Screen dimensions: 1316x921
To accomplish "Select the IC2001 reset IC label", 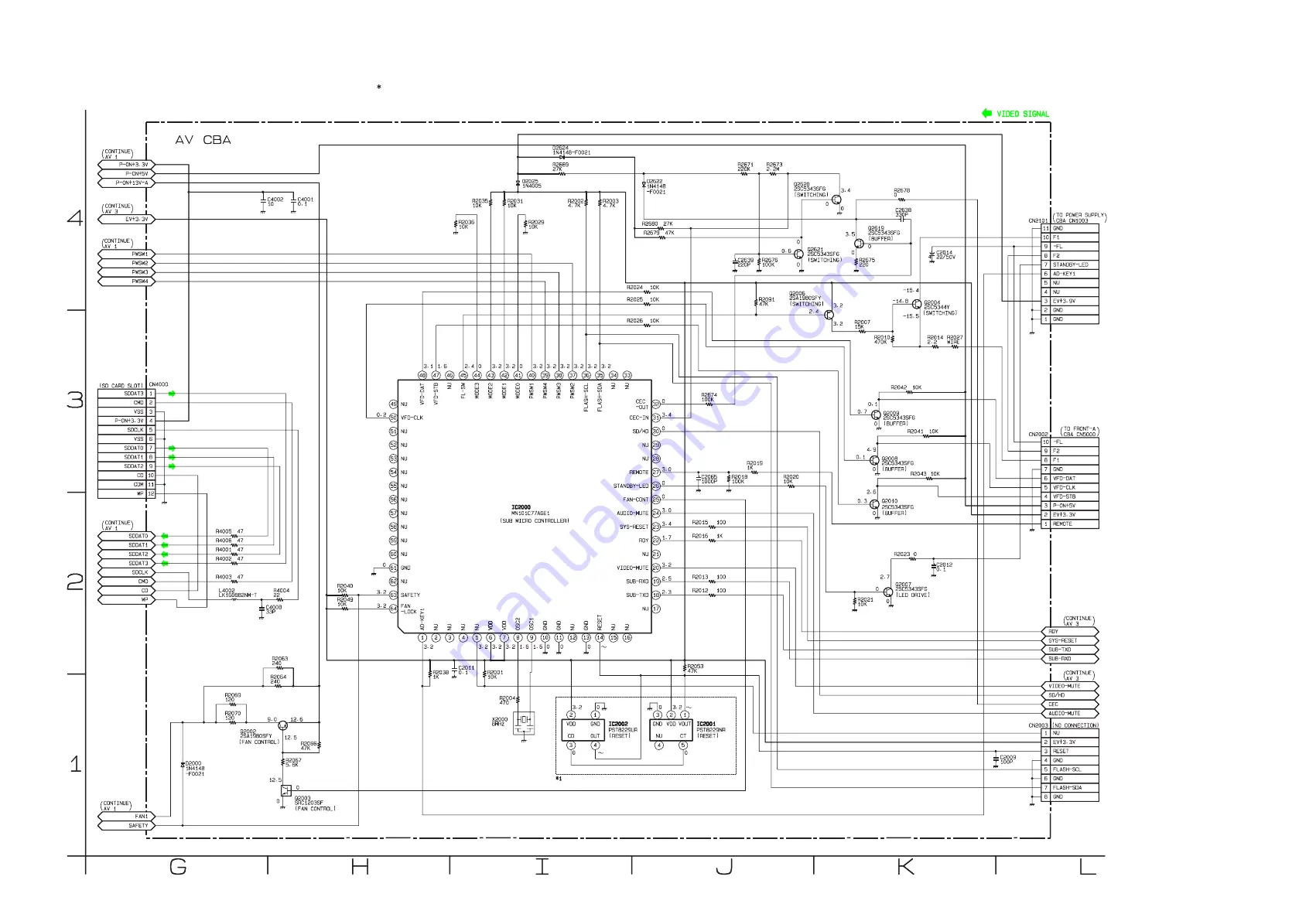I will click(706, 724).
